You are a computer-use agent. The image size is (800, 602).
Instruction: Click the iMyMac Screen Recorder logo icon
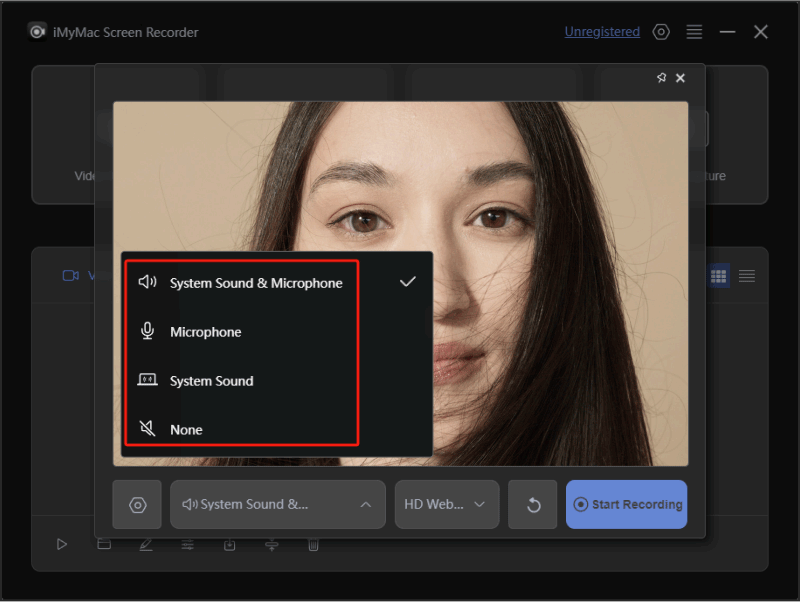37,32
